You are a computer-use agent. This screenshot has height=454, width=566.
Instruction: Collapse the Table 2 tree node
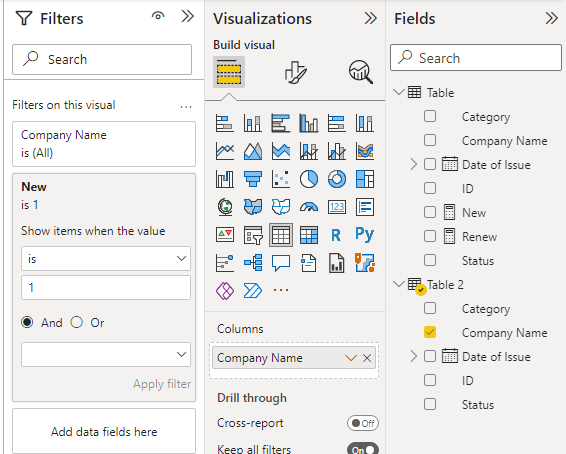[x=399, y=284]
